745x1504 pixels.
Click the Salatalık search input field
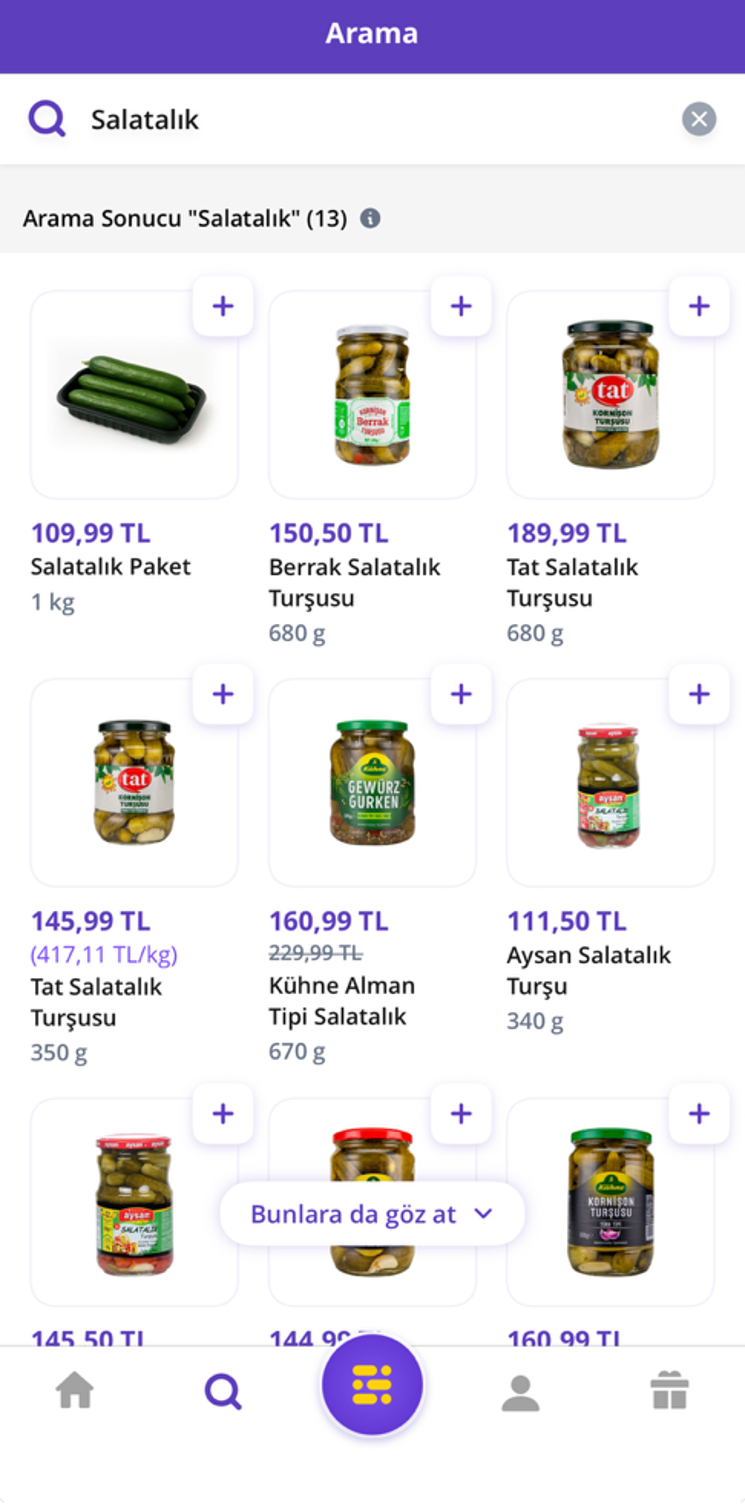coord(380,120)
